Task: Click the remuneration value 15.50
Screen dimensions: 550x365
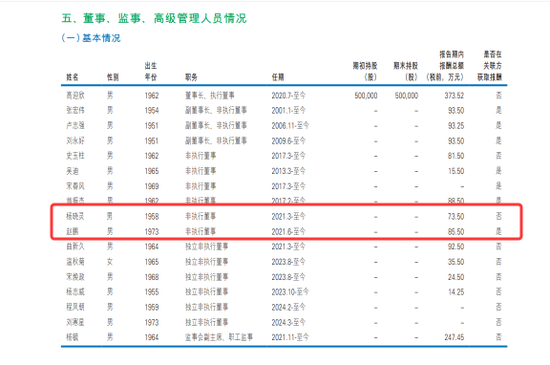Action: [456, 171]
